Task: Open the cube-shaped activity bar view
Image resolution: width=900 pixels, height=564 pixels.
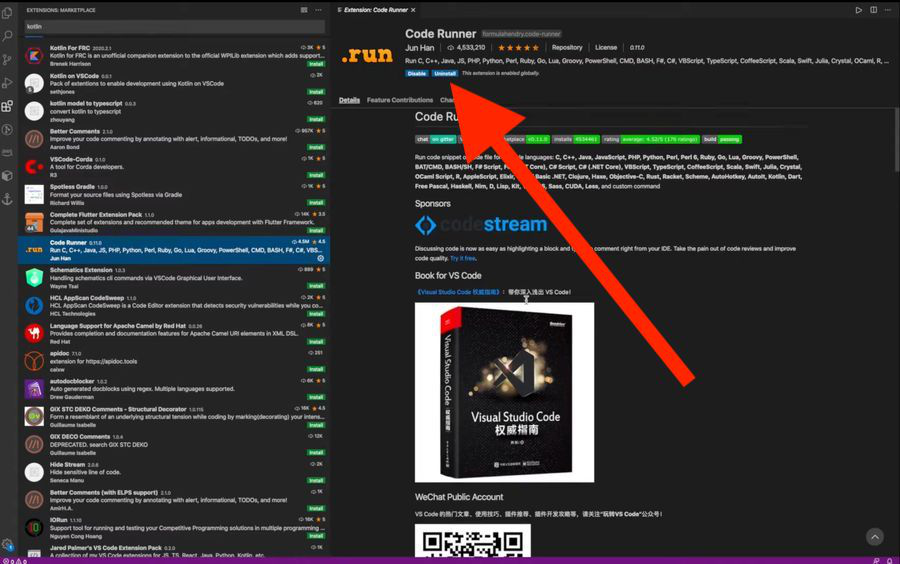Action: (x=7, y=176)
